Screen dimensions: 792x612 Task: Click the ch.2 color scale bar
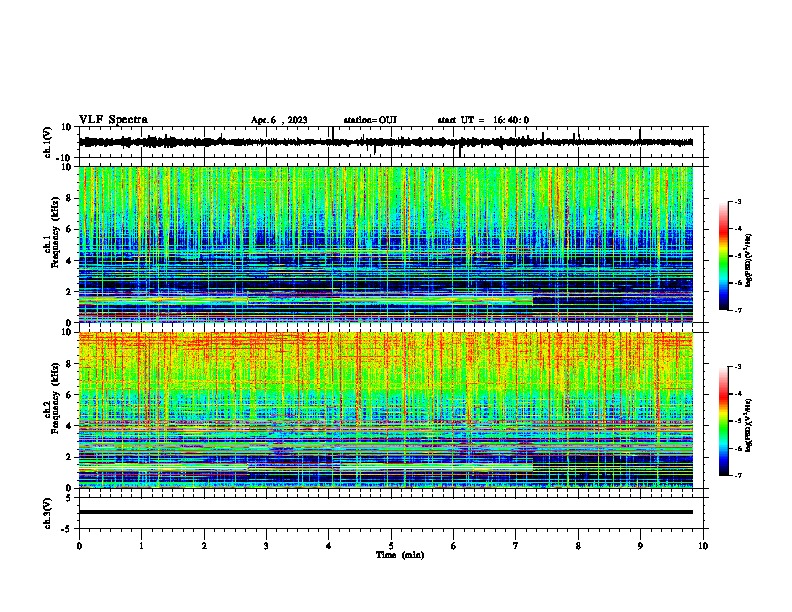pos(724,421)
